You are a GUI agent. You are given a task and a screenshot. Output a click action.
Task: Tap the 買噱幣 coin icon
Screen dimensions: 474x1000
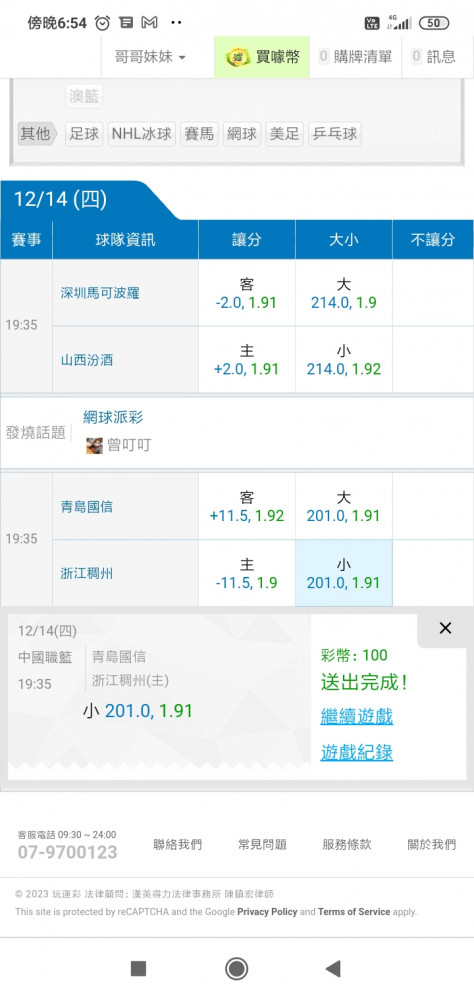(238, 57)
